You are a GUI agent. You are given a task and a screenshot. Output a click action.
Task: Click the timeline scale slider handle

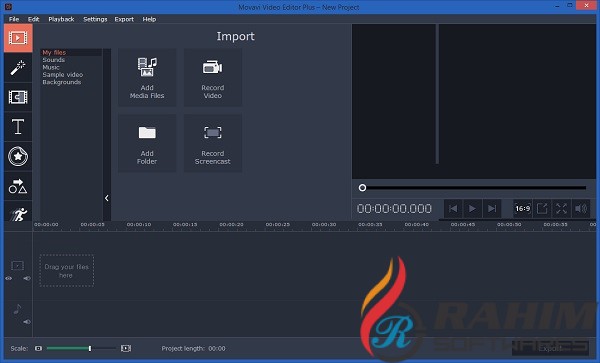pos(90,348)
